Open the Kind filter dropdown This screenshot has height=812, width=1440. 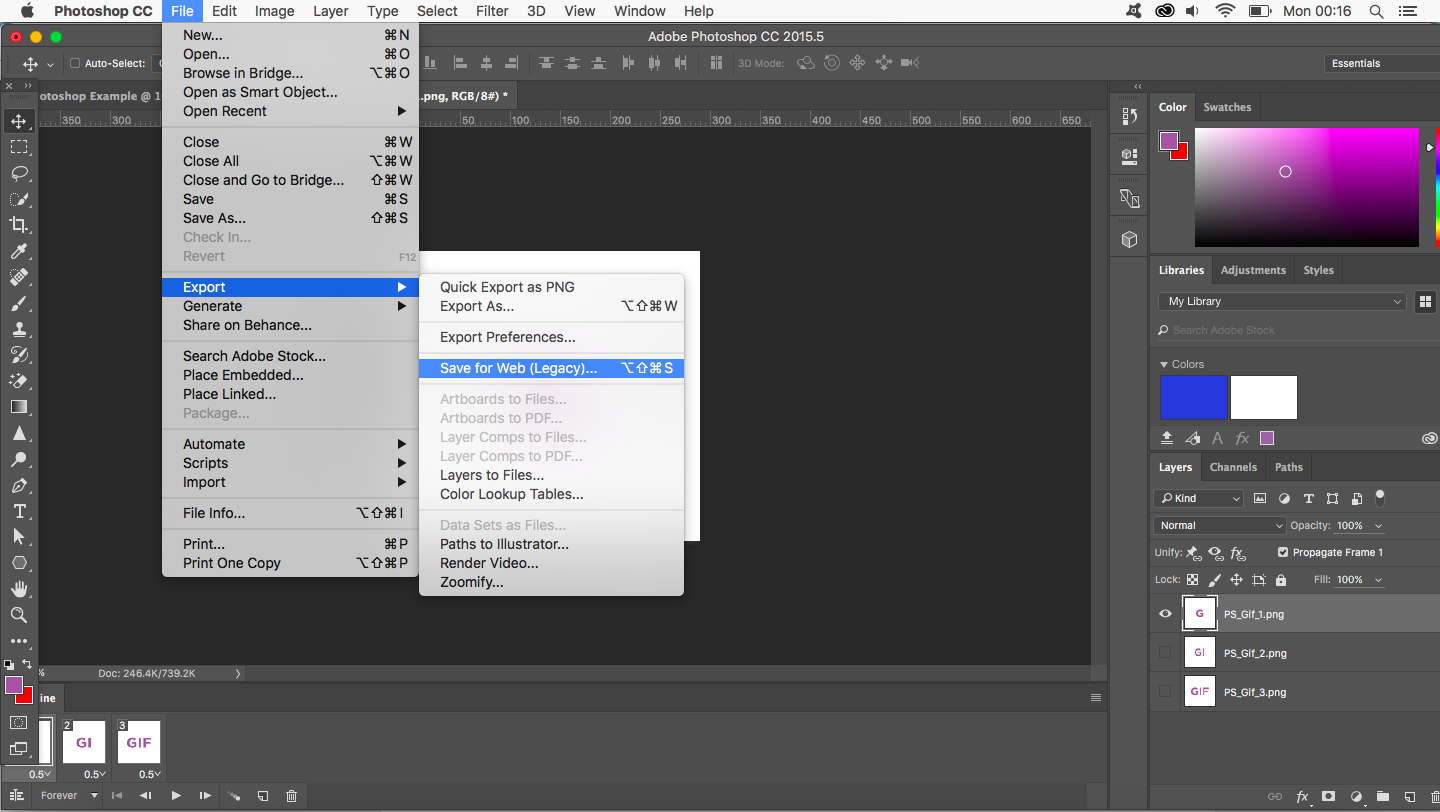1199,498
